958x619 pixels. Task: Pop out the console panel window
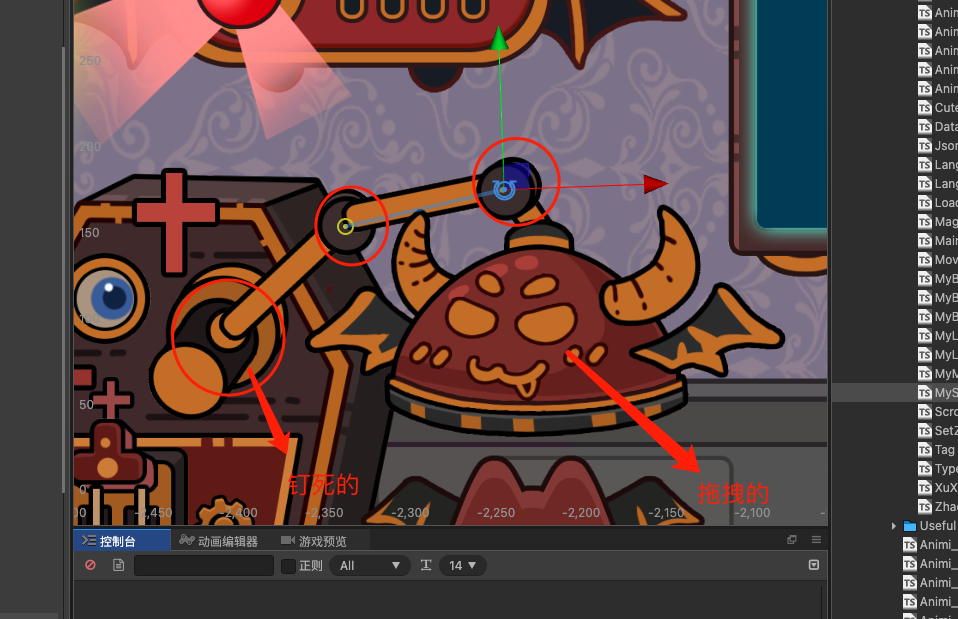[x=792, y=540]
